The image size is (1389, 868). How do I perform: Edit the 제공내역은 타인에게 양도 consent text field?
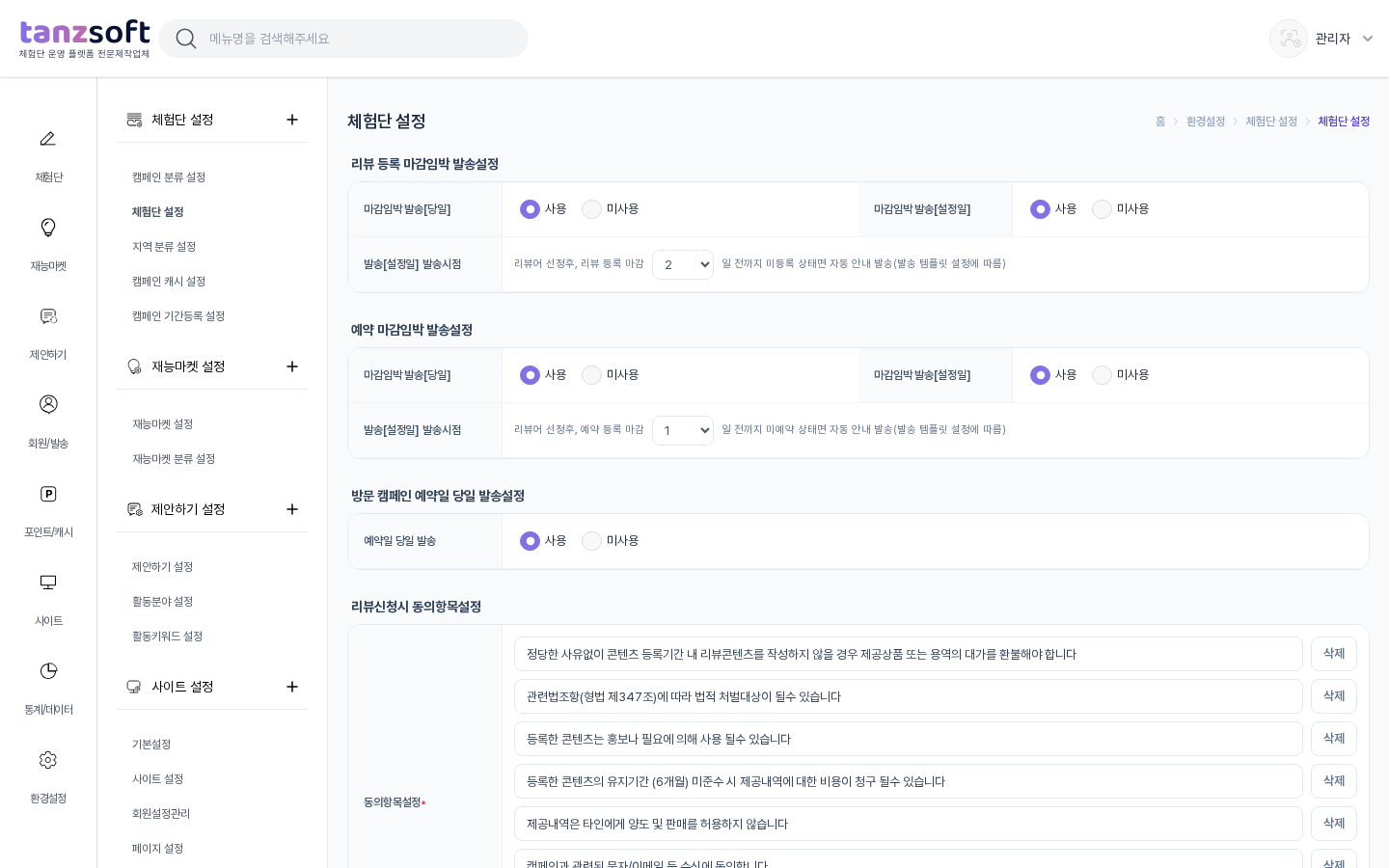(909, 824)
